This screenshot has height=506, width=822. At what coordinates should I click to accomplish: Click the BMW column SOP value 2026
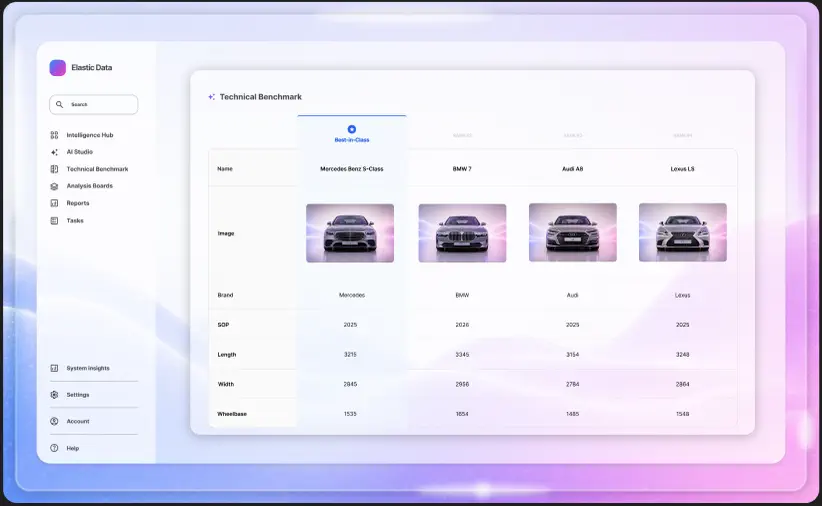(x=462, y=325)
